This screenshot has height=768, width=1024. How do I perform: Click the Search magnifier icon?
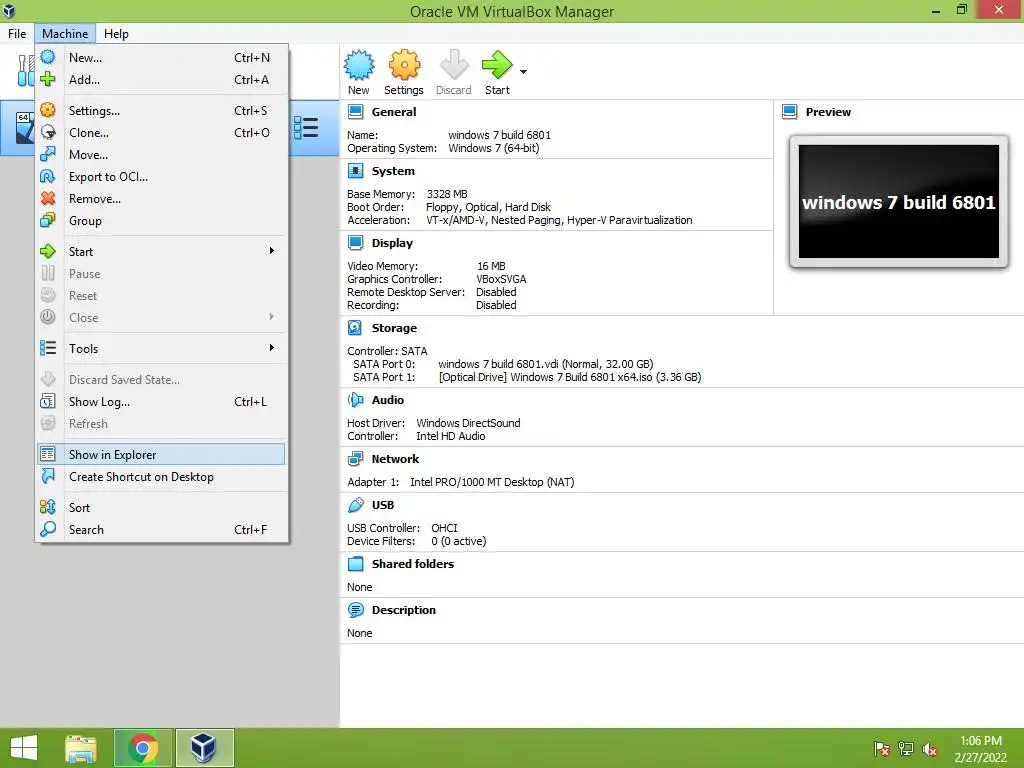point(48,530)
